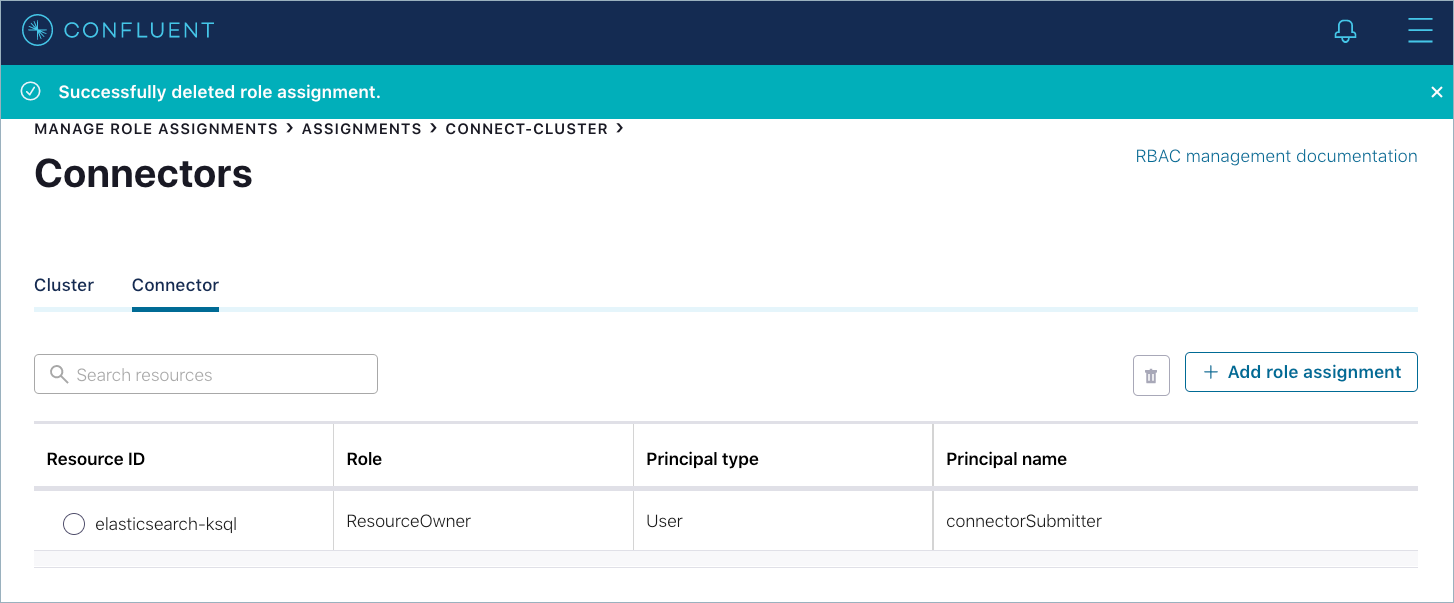
Task: Click the Confluent logo icon
Action: pos(38,31)
